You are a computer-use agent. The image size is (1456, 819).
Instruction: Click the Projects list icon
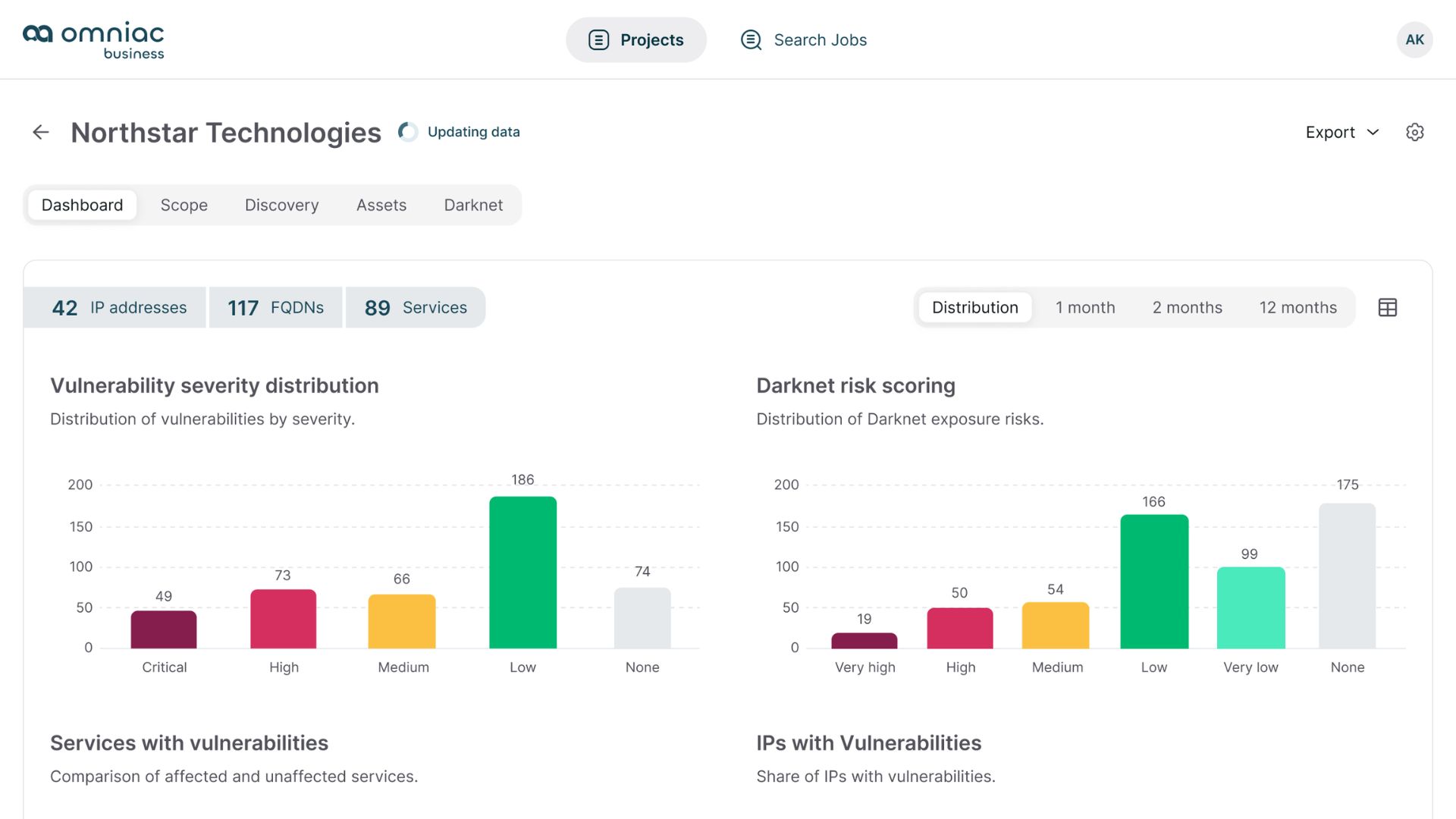point(598,40)
